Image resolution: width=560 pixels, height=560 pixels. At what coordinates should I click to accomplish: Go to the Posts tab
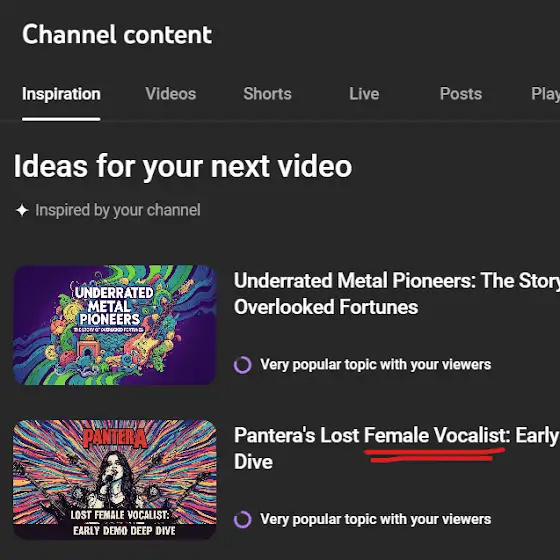tap(461, 94)
